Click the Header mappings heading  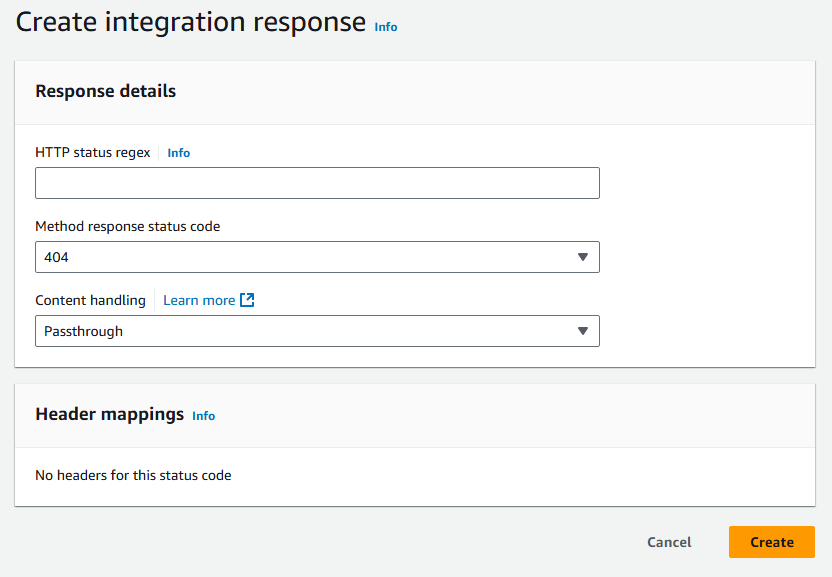[x=109, y=414]
